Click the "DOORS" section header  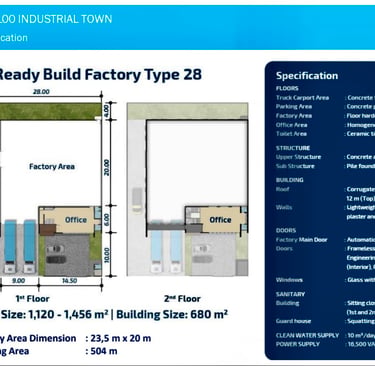(286, 230)
